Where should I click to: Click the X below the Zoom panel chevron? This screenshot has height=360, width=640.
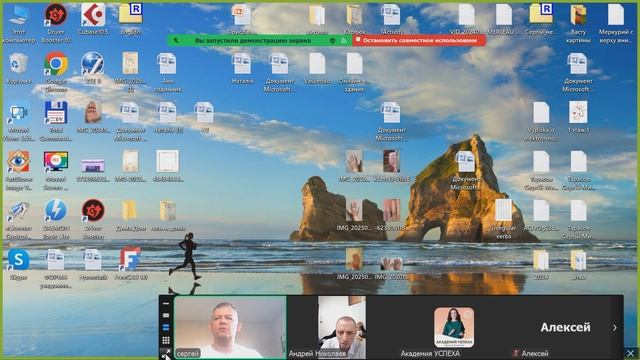(631, 353)
